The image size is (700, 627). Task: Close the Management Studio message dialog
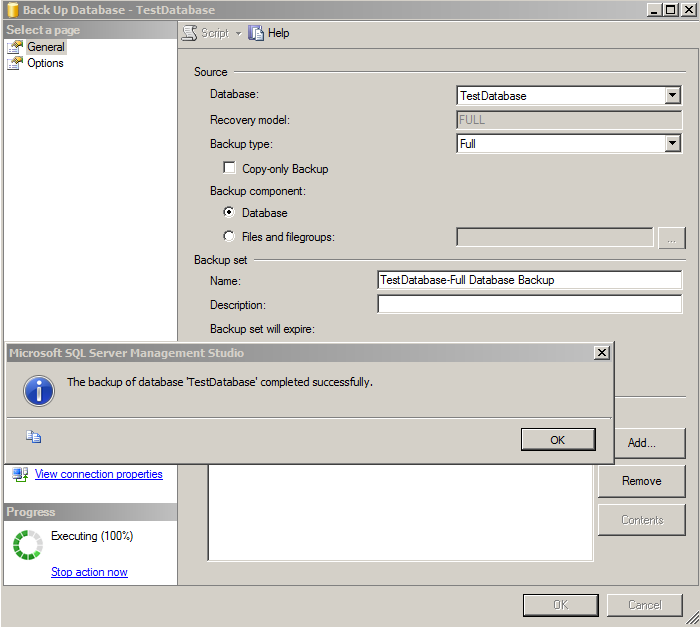(x=601, y=353)
